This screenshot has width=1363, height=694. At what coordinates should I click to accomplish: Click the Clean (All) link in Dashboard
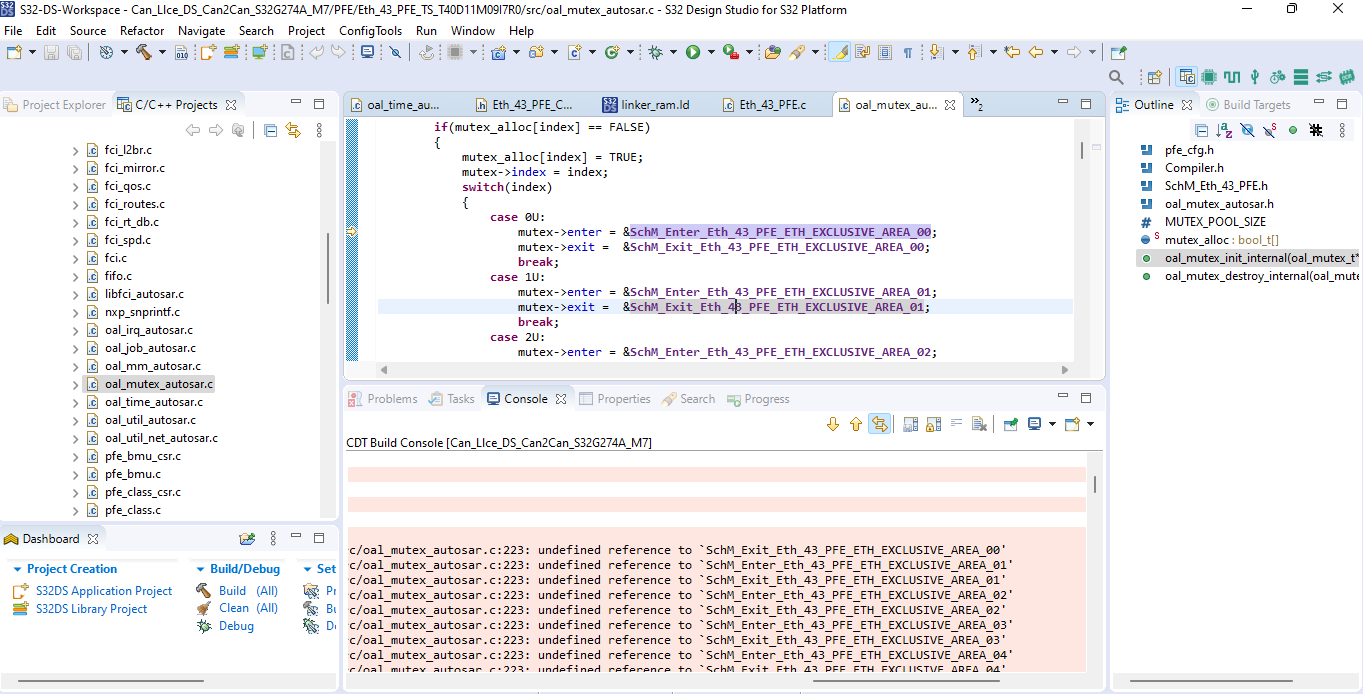248,608
